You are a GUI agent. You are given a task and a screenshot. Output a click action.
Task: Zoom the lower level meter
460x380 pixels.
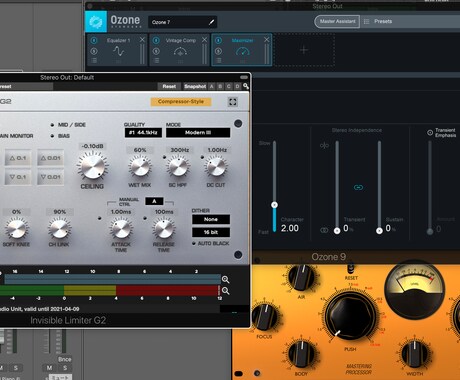click(x=226, y=291)
